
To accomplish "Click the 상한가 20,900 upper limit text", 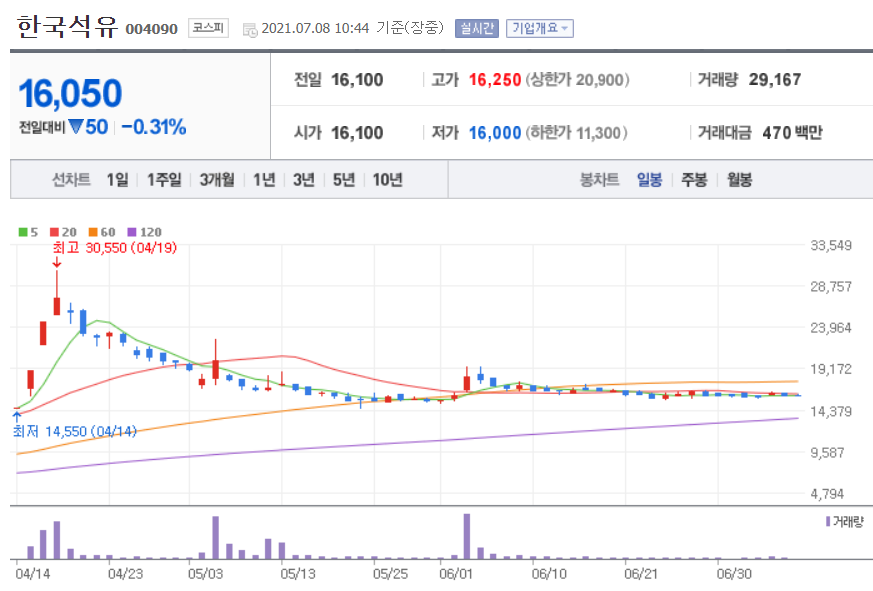I will click(577, 80).
